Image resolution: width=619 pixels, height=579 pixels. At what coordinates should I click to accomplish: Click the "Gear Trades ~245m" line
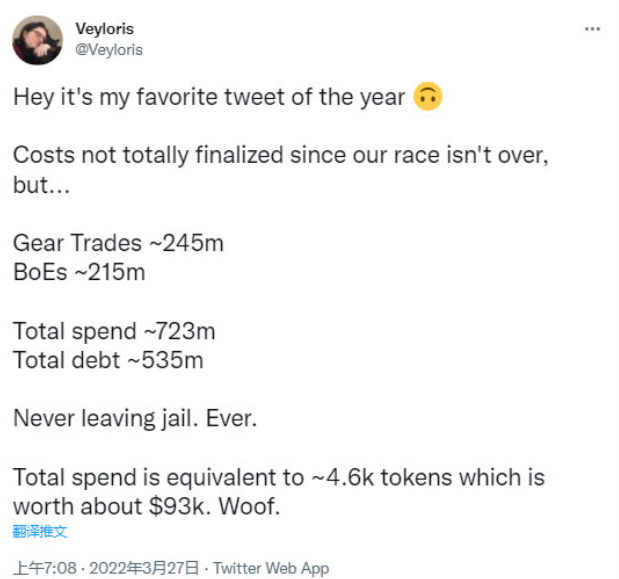tap(118, 243)
